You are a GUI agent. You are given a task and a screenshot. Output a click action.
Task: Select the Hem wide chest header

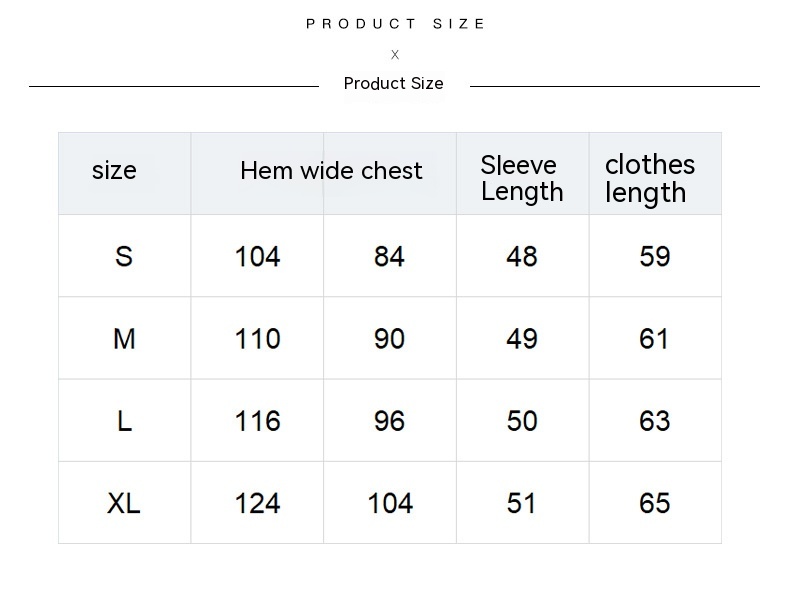[x=331, y=171]
